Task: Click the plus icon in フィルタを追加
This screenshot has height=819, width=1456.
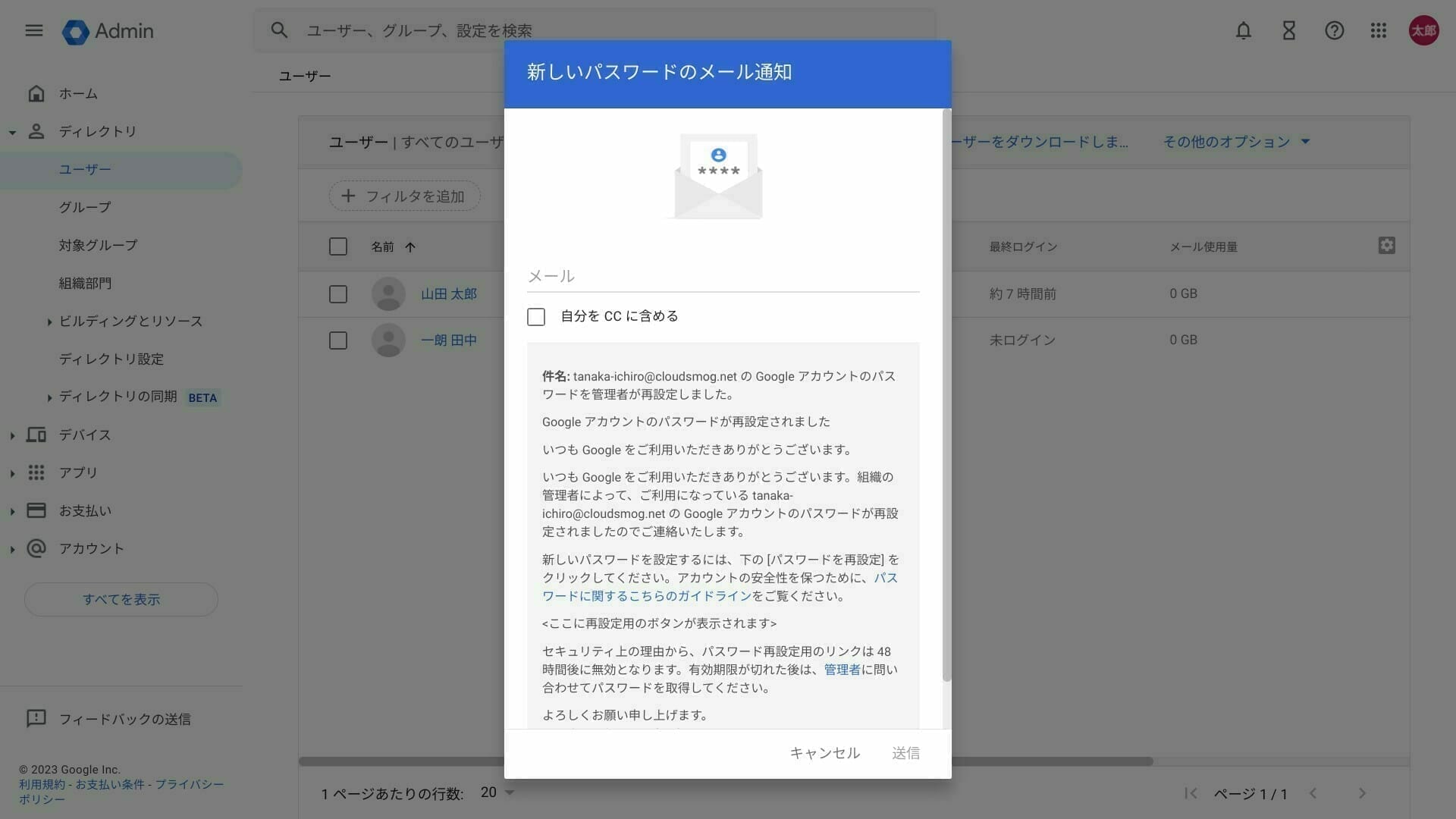Action: 348,196
